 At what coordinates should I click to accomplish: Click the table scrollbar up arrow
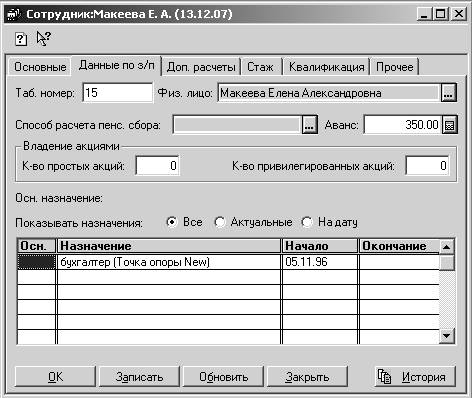coord(447,247)
